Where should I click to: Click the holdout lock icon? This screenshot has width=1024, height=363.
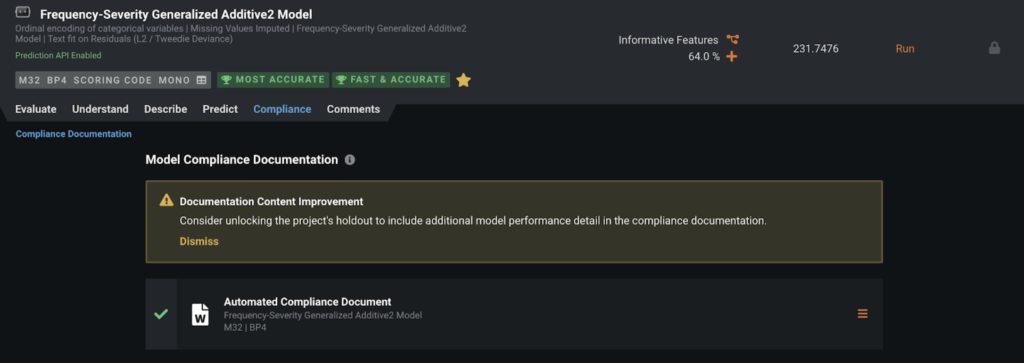(994, 48)
